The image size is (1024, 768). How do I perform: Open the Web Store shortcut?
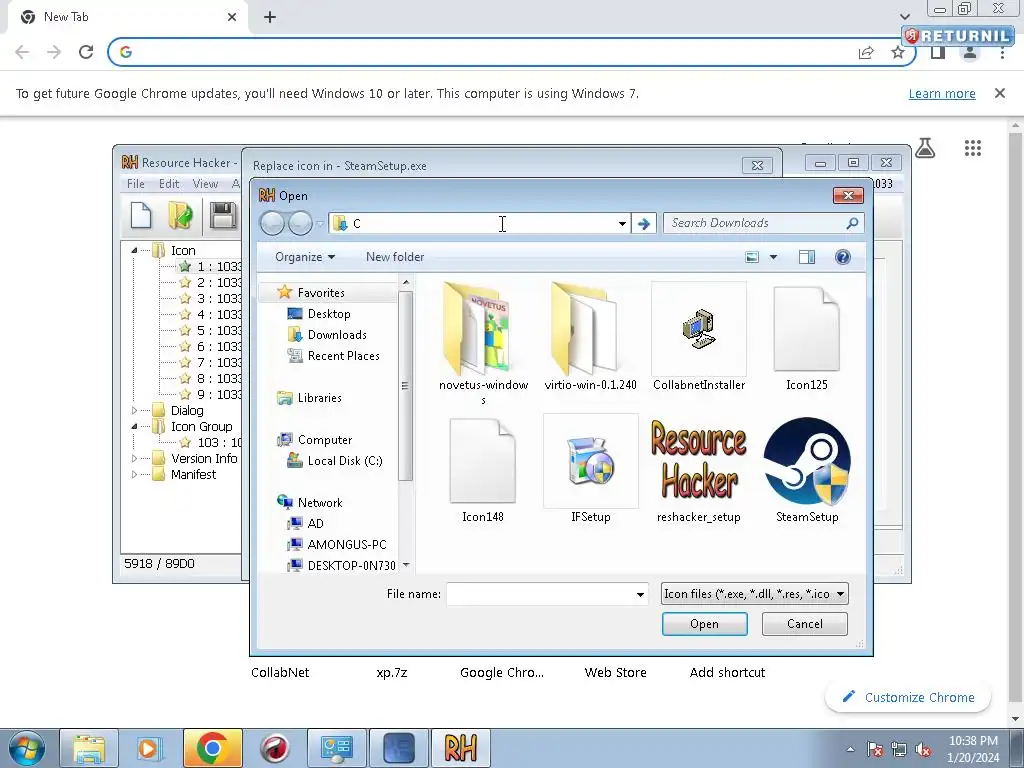[615, 673]
